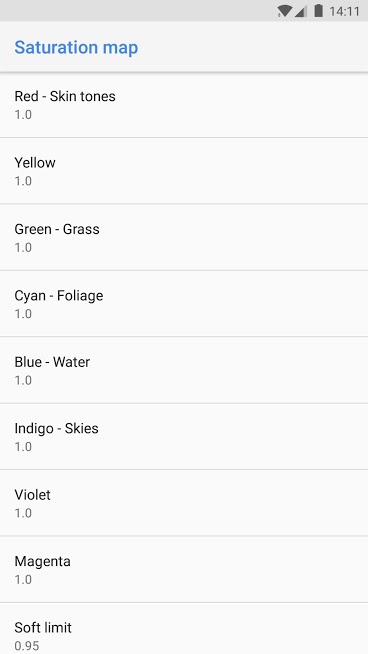Open the Violet saturation setting
The height and width of the screenshot is (654, 368).
tap(184, 503)
